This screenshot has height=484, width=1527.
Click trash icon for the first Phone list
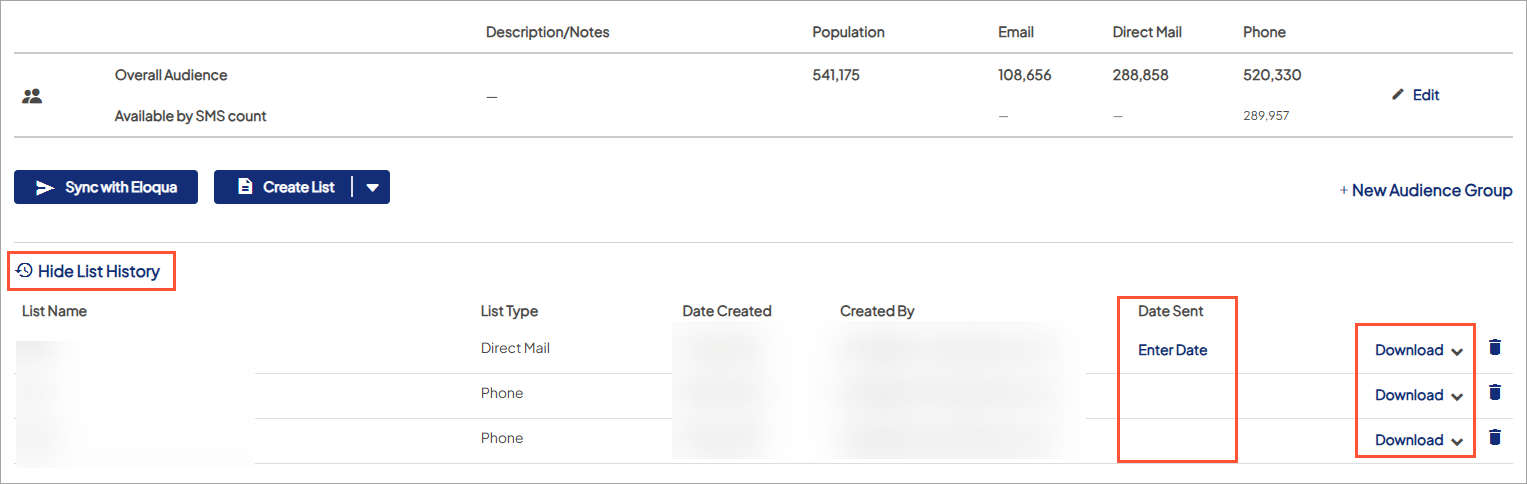pyautogui.click(x=1495, y=392)
